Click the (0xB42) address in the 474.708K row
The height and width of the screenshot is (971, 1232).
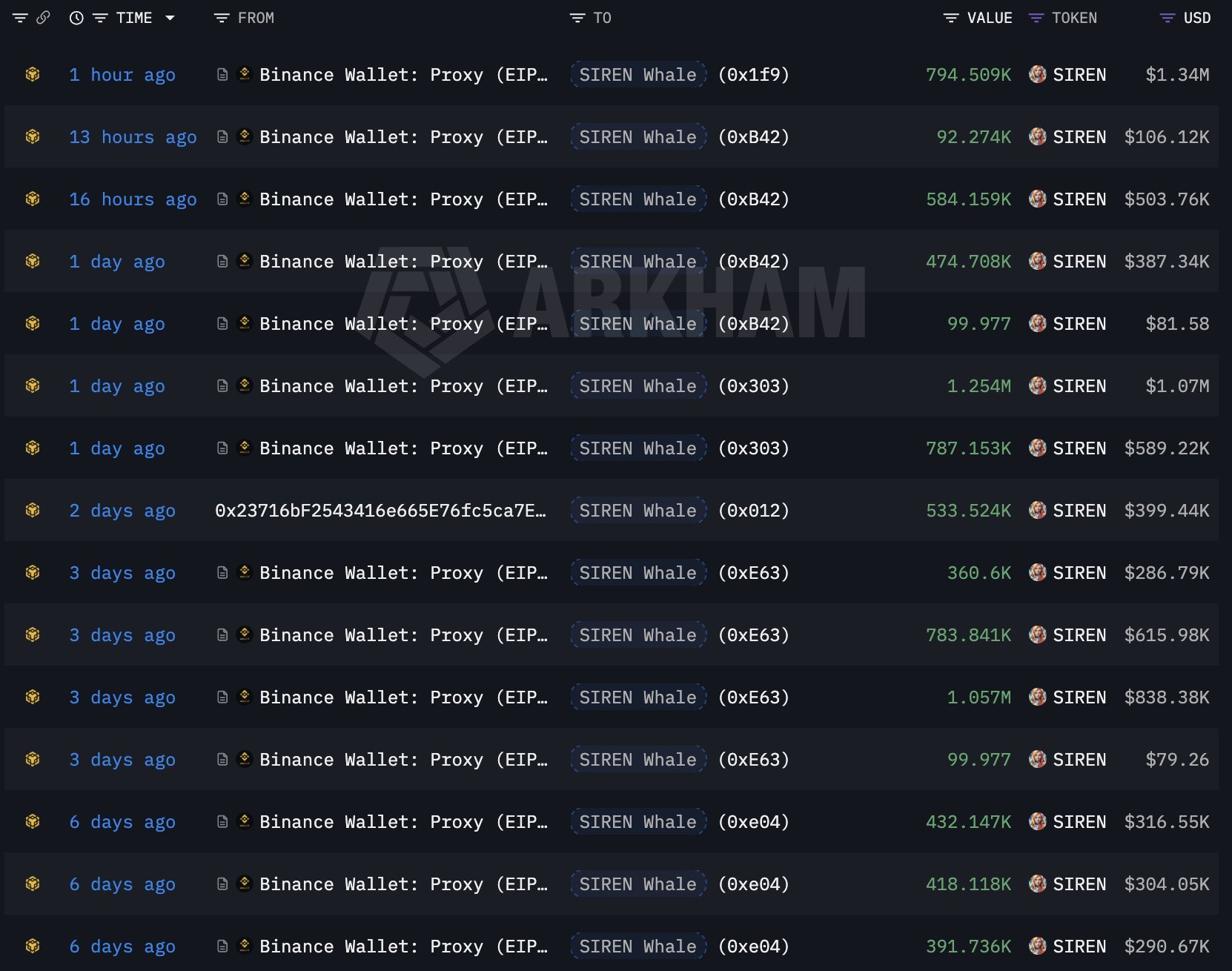[754, 262]
